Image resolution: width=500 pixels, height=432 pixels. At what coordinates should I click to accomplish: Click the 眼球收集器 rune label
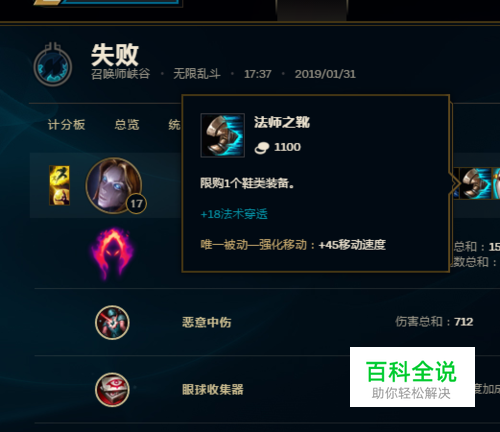point(213,389)
